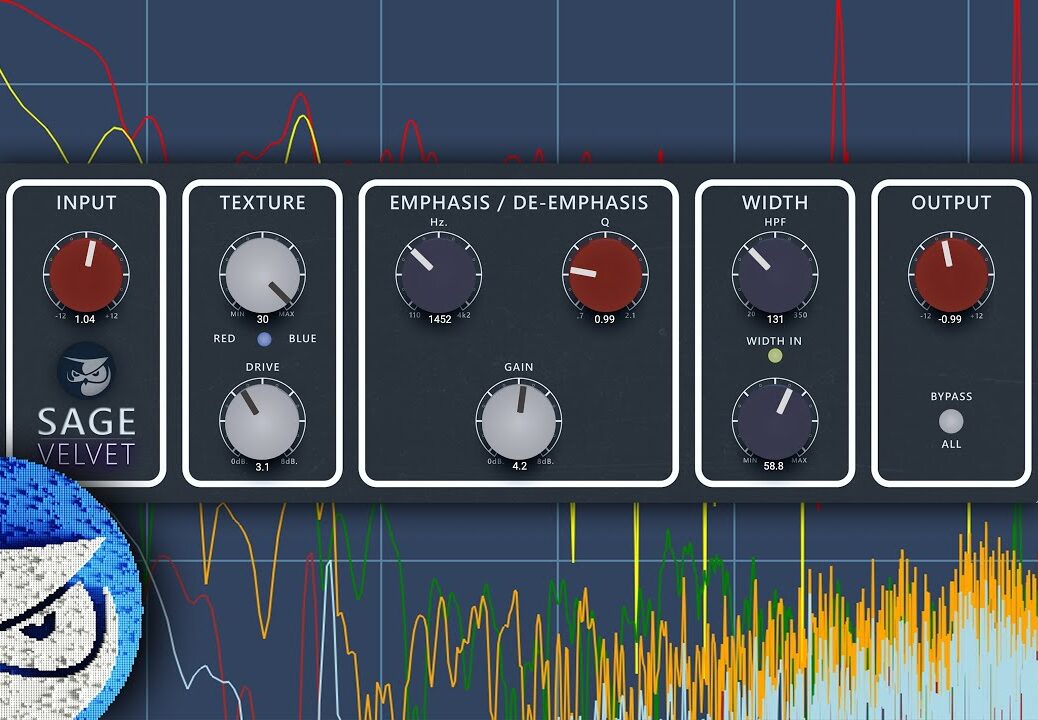Select the 3.1 drive value readout

click(x=262, y=466)
